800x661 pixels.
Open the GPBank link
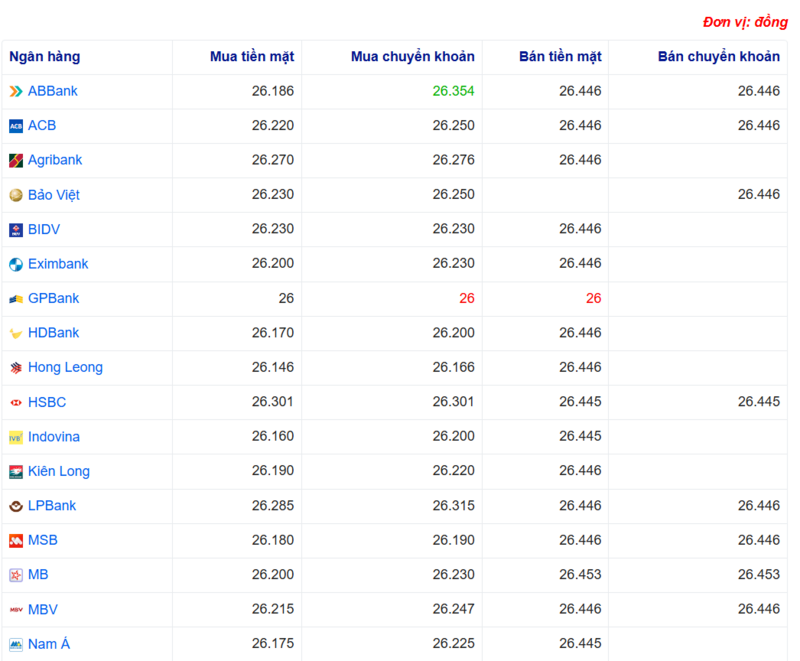53,298
